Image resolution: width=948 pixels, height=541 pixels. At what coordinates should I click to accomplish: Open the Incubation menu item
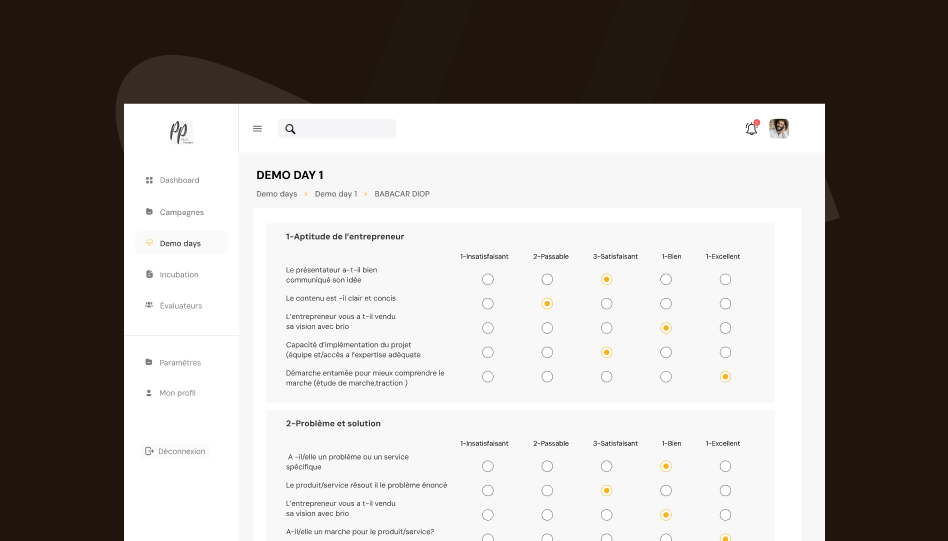point(181,274)
